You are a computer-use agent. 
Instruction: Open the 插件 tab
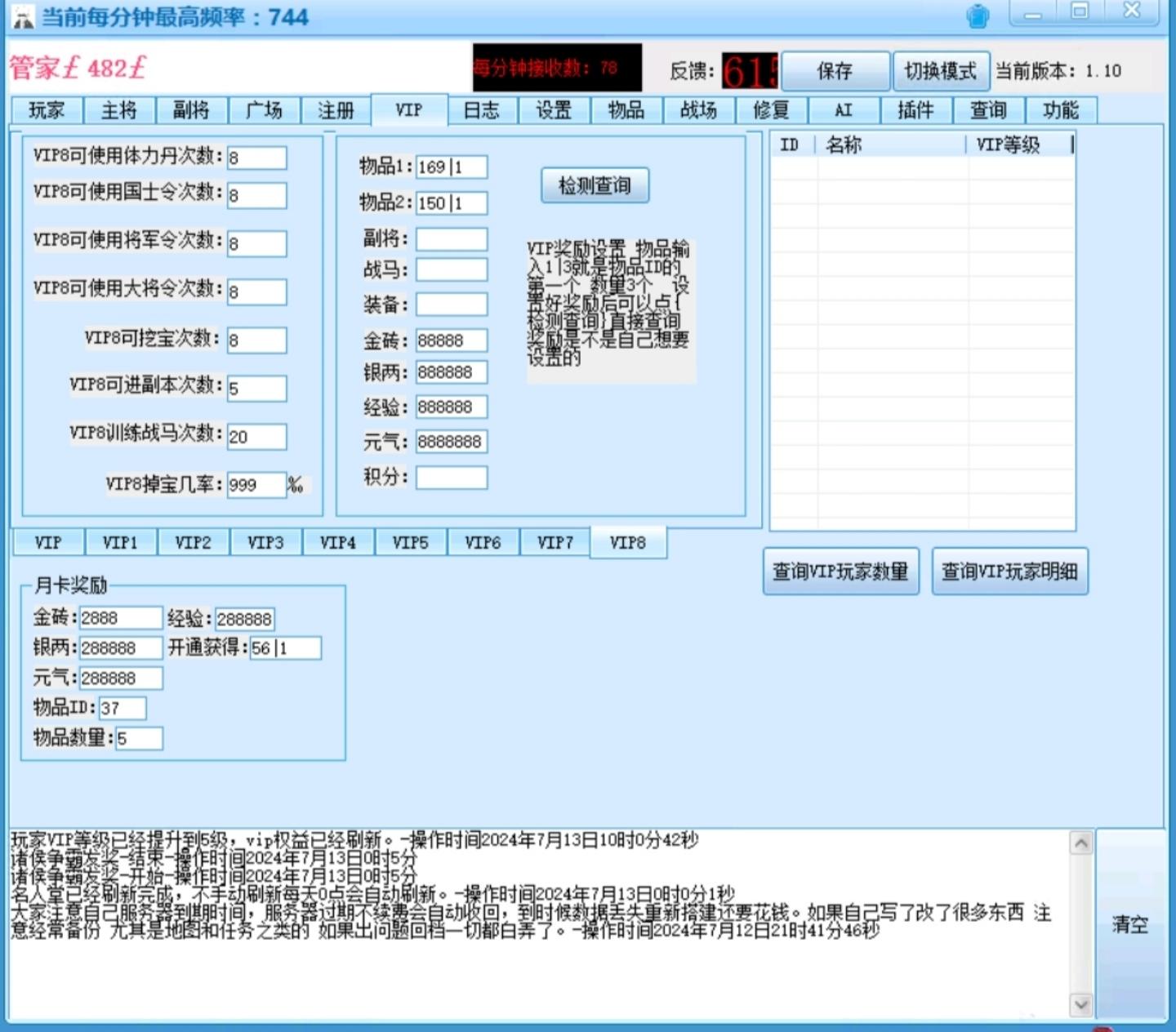[x=915, y=110]
